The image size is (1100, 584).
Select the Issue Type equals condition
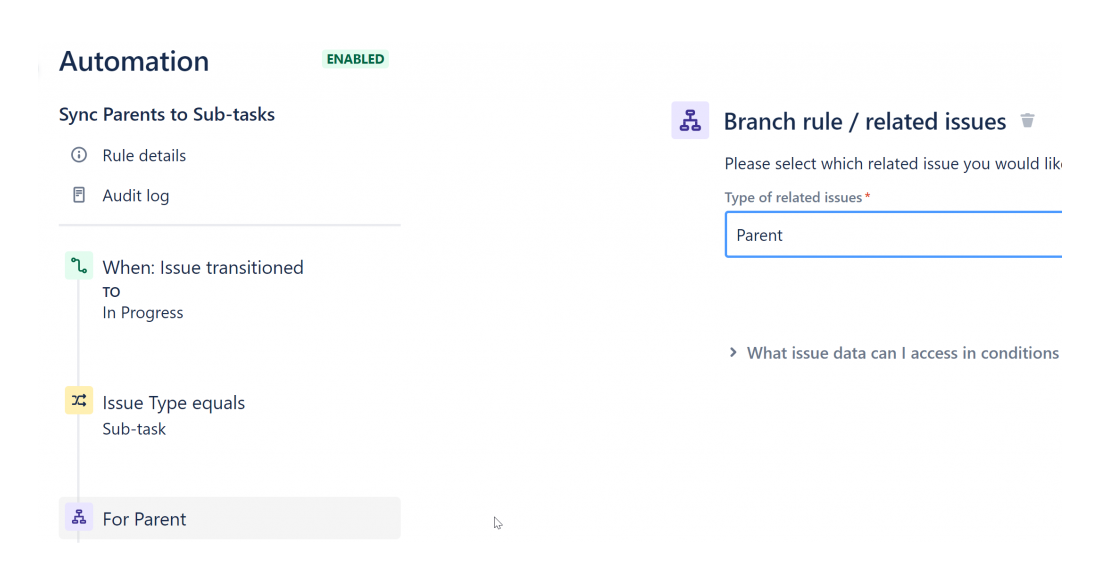tap(174, 402)
